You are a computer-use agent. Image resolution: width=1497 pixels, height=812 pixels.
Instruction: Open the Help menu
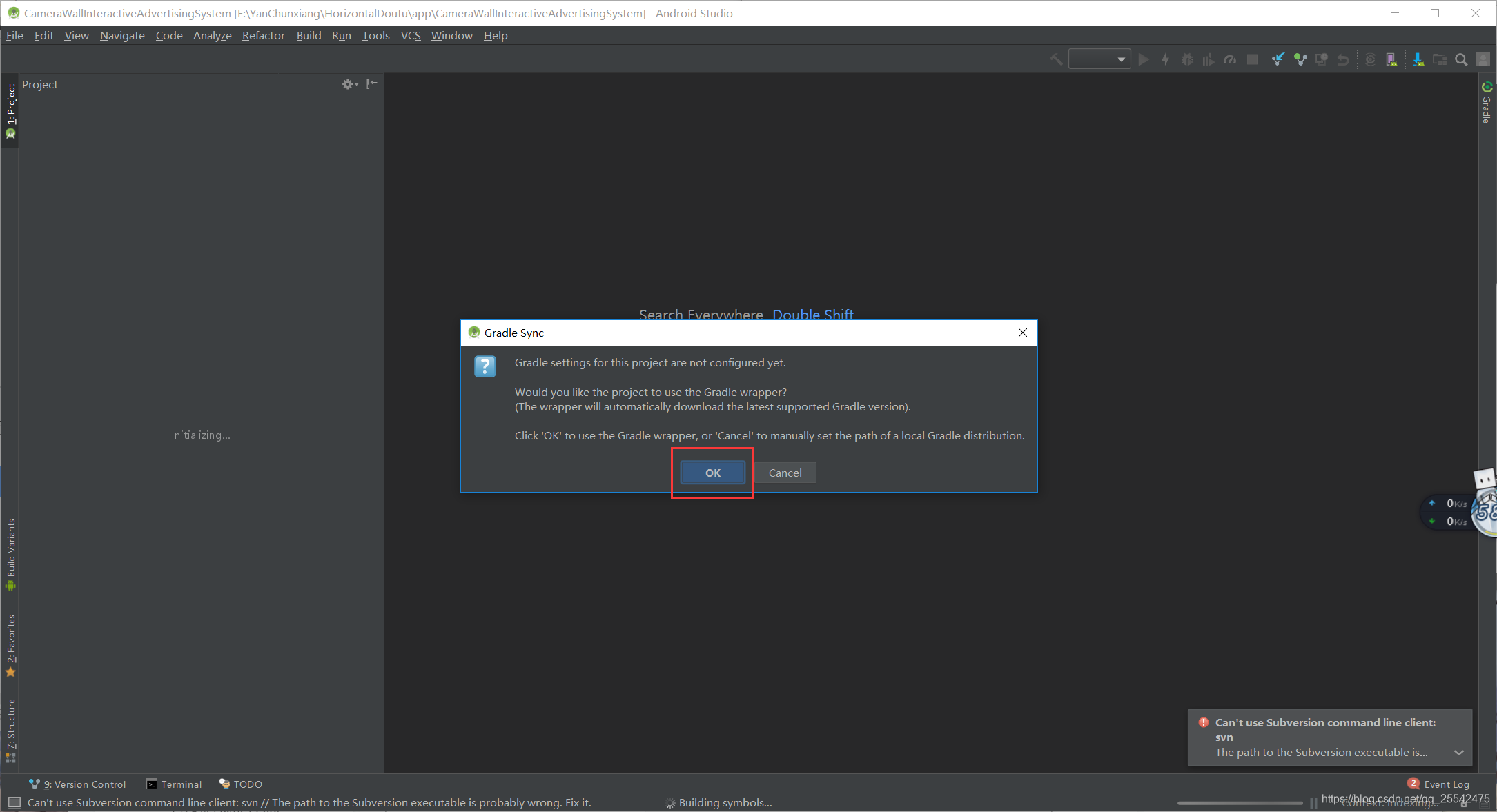(496, 35)
